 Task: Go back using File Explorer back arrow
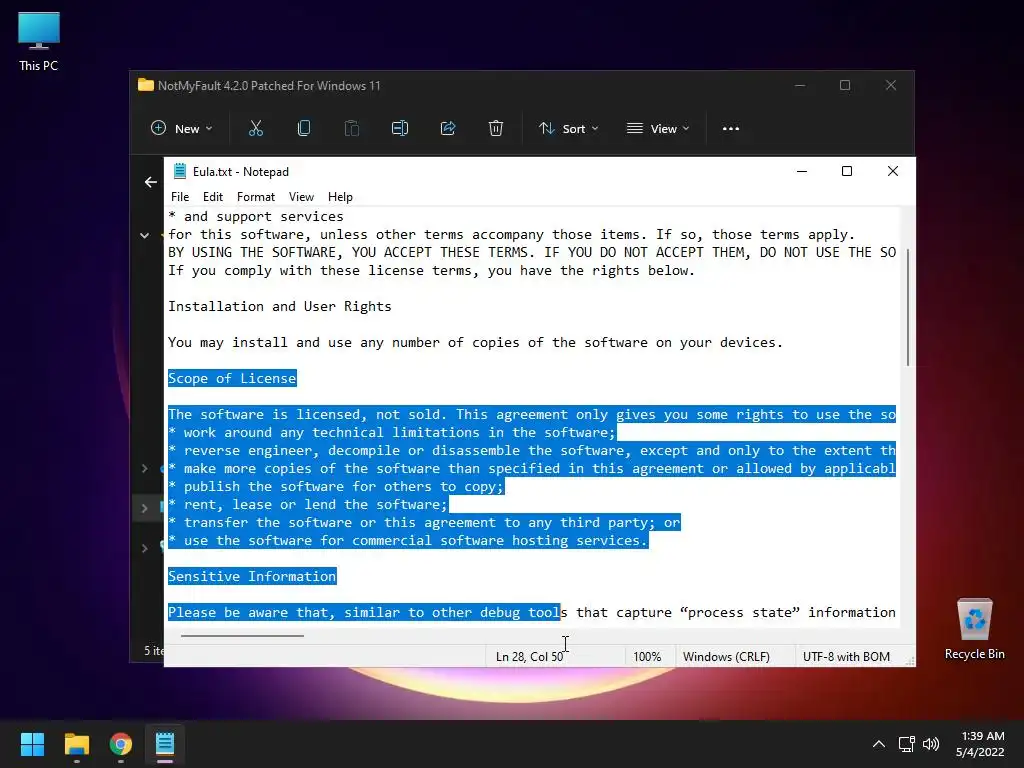click(151, 182)
